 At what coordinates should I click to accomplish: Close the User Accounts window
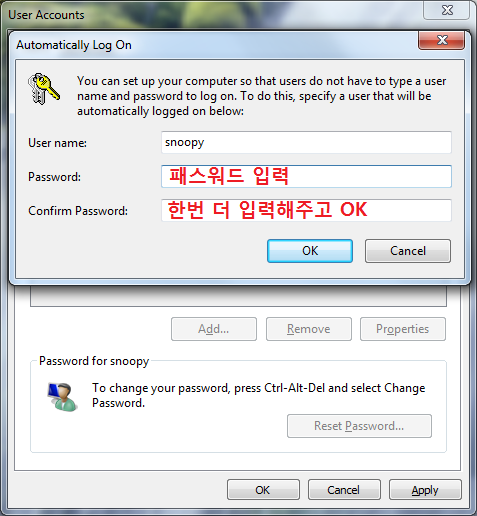tap(447, 10)
